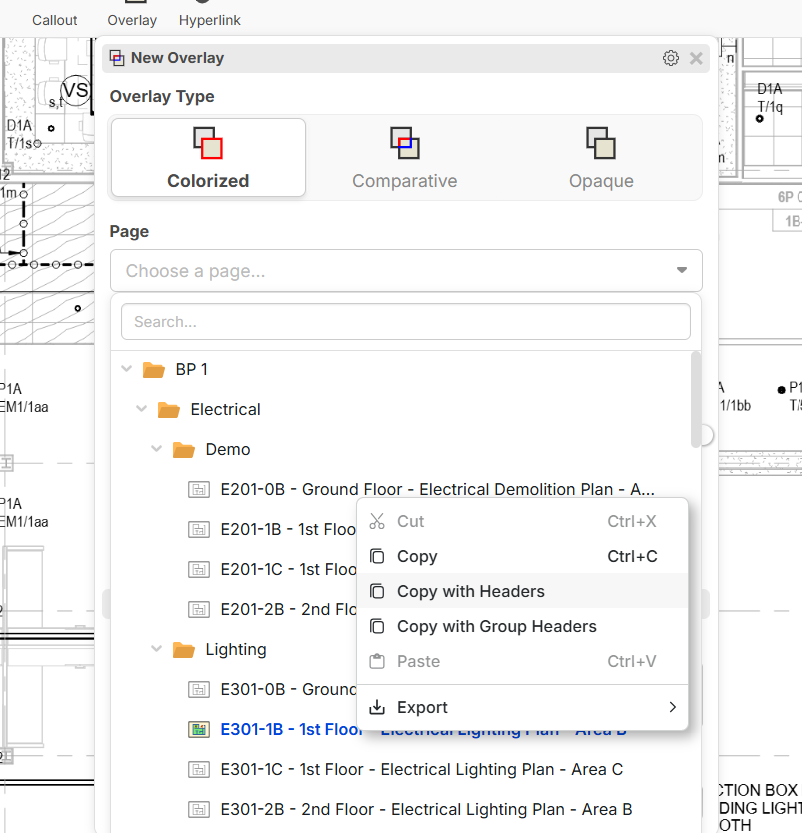Close the New Overlay panel
802x833 pixels.
coord(696,58)
